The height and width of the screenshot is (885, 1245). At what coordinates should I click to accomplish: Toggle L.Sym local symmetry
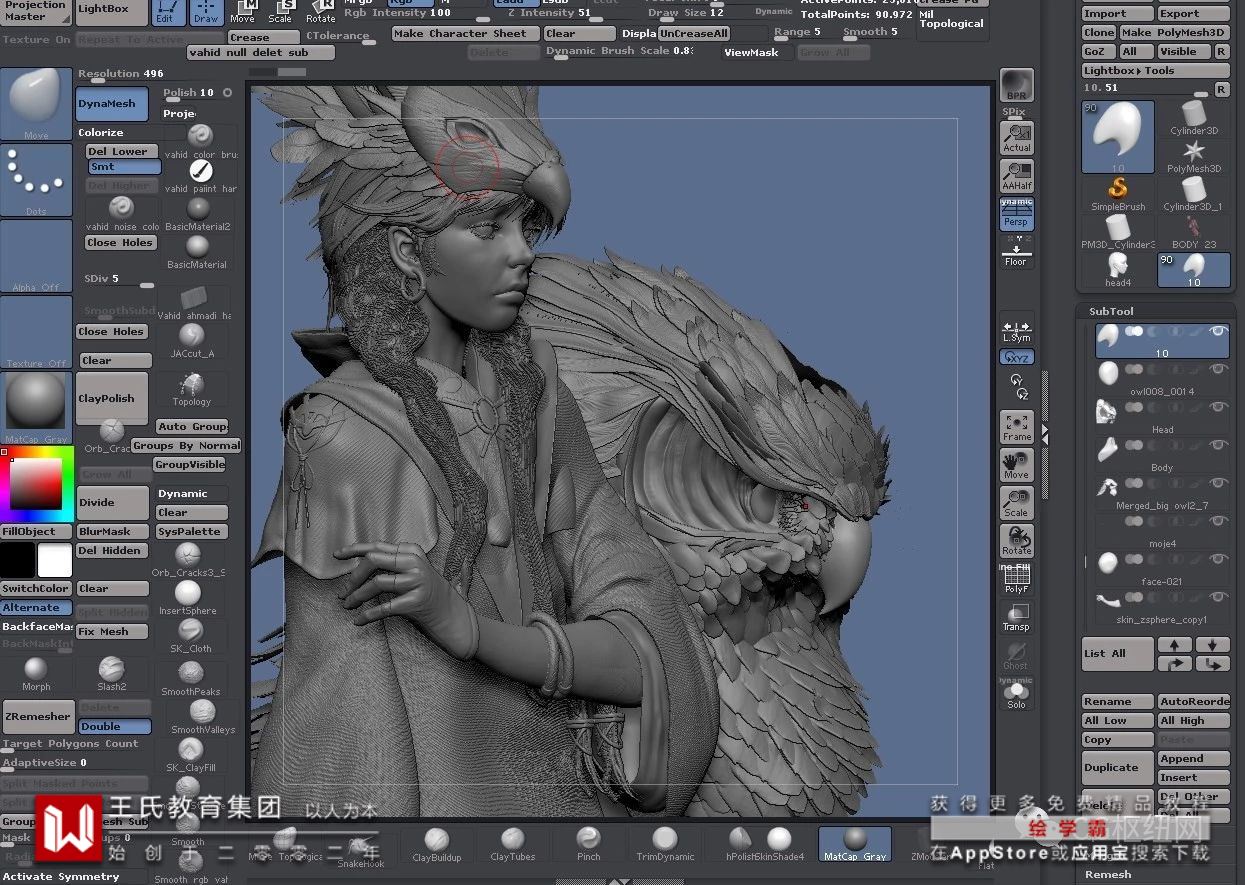coord(1017,331)
